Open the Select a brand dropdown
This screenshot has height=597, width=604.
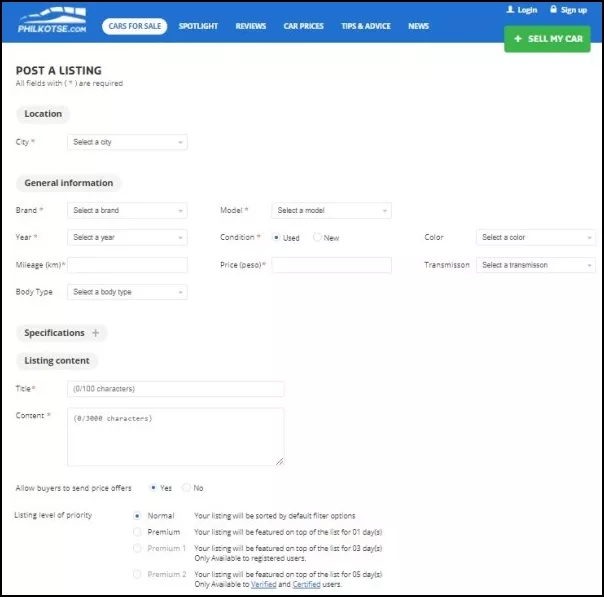point(127,210)
